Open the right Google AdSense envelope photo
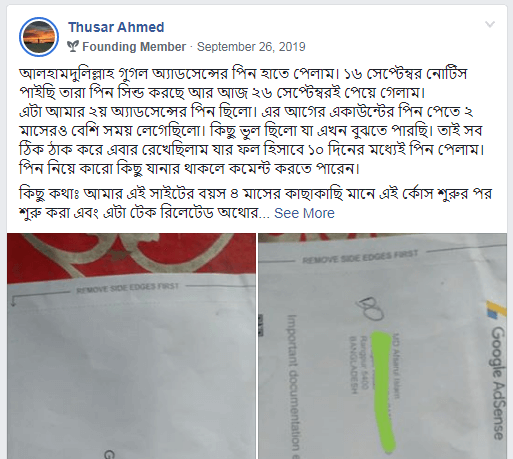Screen dimensions: 513x459 pos(383,346)
